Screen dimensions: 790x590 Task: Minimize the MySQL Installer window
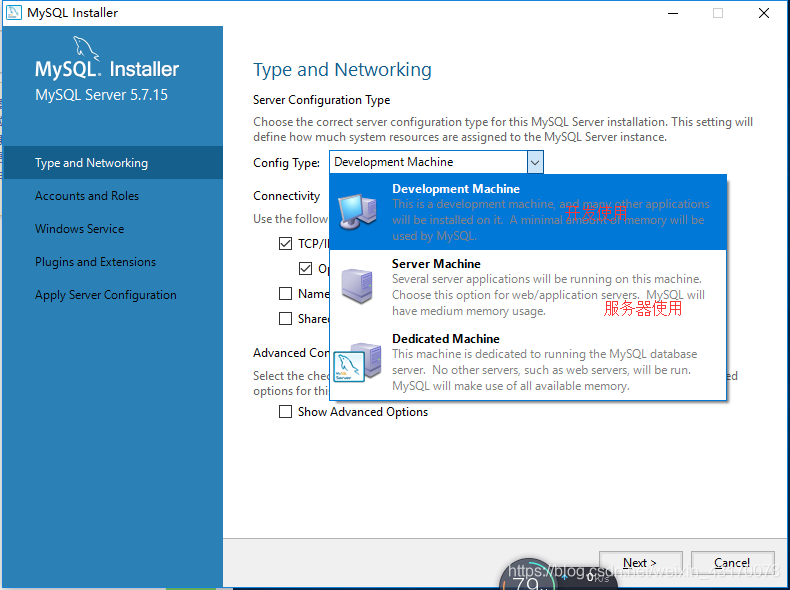pyautogui.click(x=673, y=13)
